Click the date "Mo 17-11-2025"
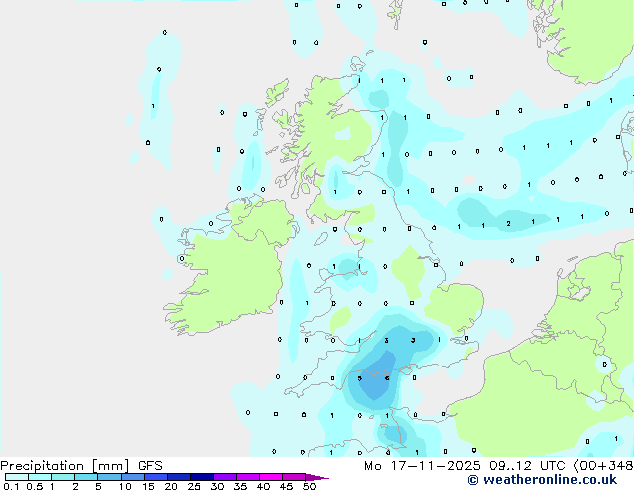 click(423, 466)
